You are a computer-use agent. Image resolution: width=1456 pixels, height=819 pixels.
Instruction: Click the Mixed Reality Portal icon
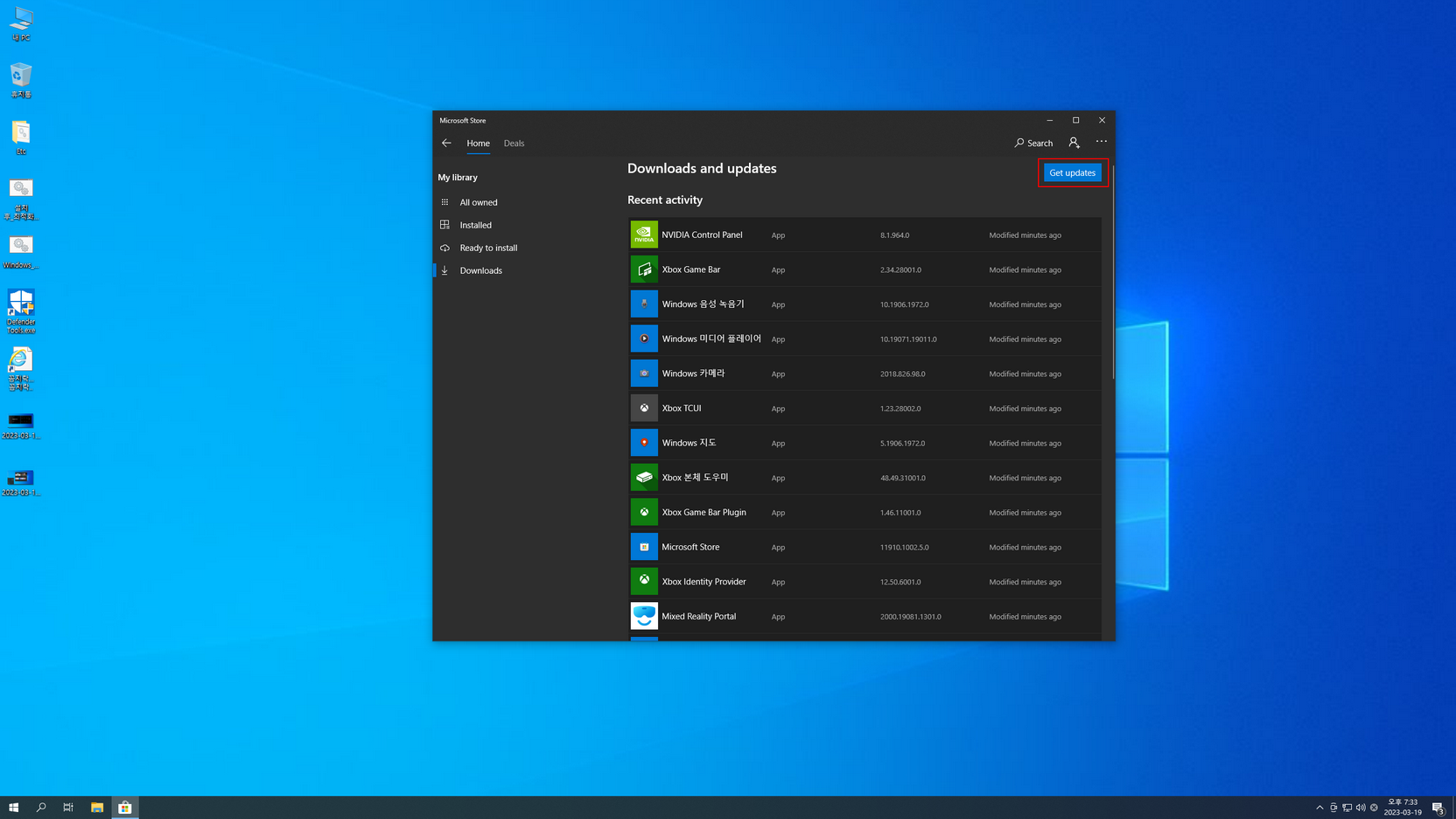[x=644, y=616]
